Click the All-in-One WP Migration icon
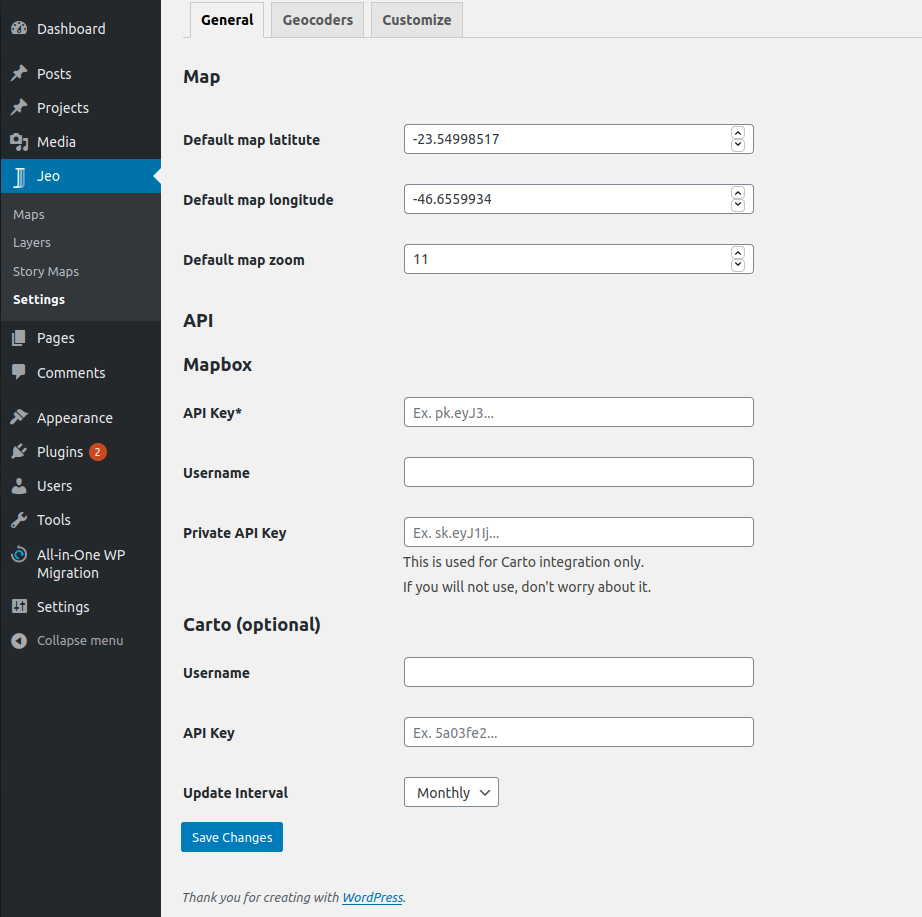 pyautogui.click(x=19, y=554)
